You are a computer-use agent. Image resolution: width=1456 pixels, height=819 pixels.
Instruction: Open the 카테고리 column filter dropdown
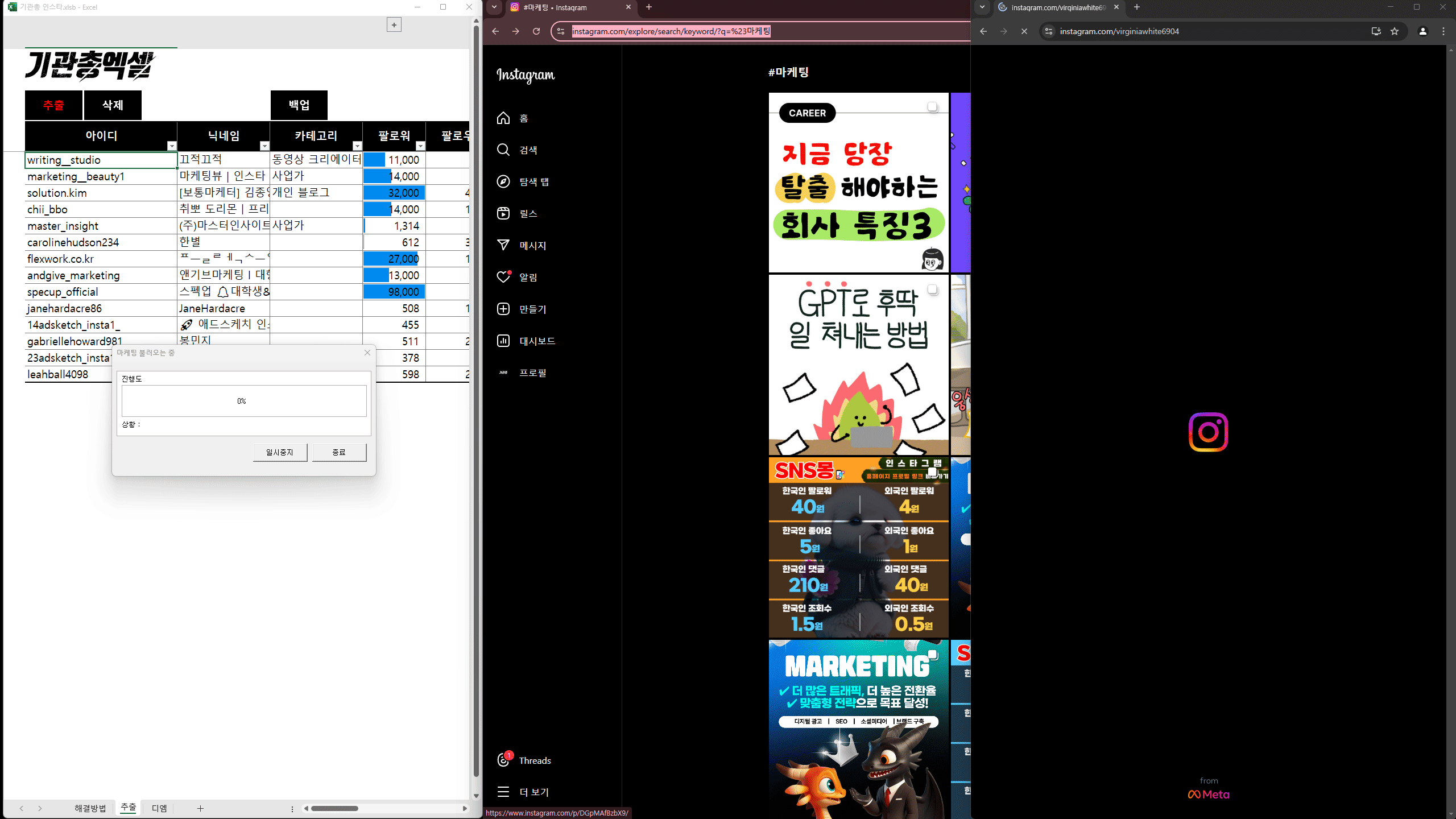pos(357,146)
